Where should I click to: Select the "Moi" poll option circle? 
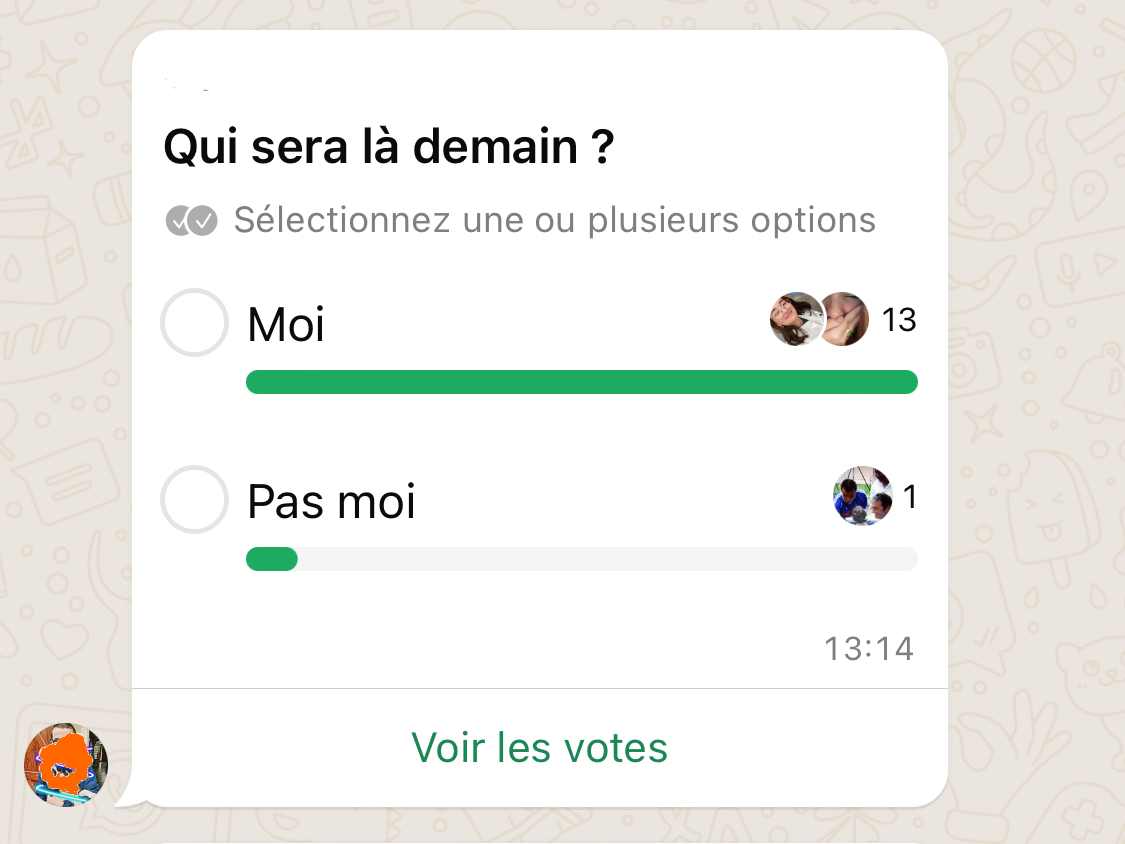coord(194,322)
